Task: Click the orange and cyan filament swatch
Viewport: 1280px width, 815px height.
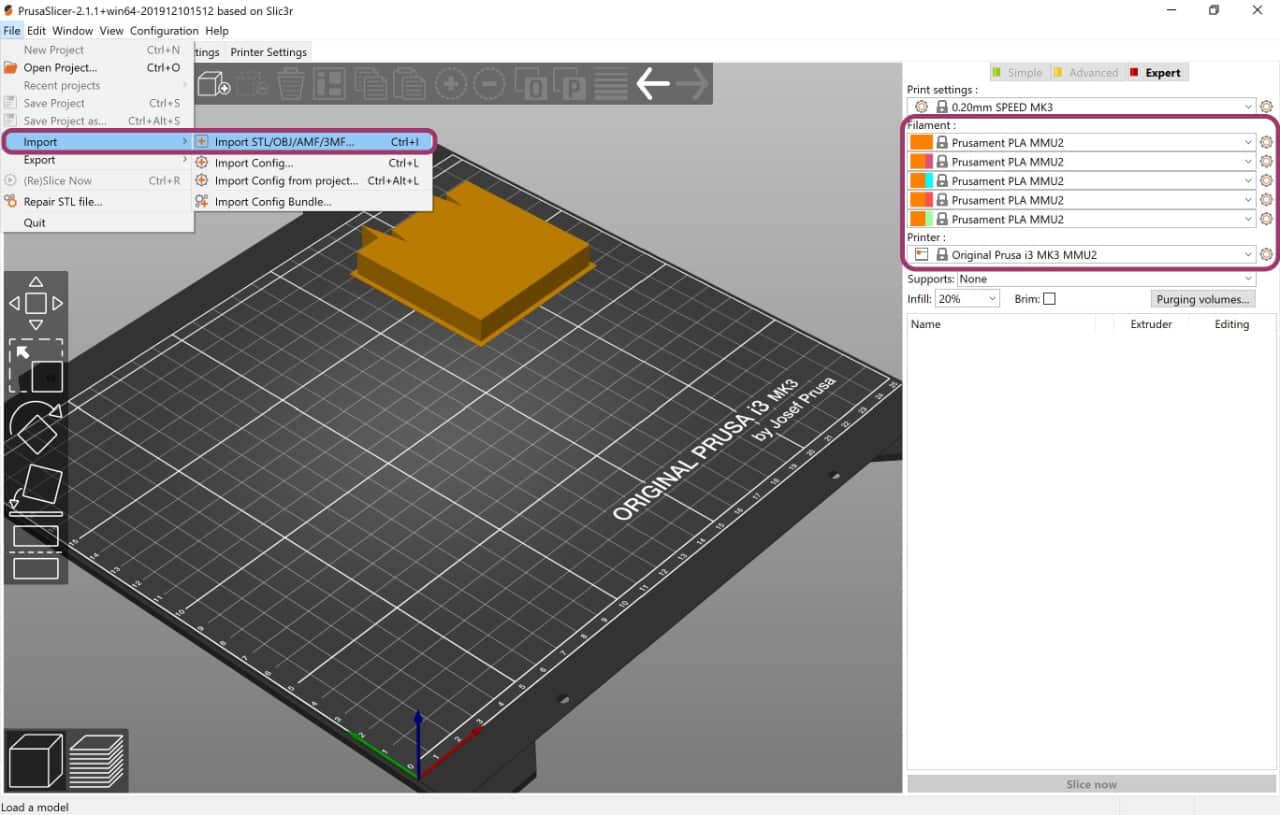Action: tap(921, 181)
